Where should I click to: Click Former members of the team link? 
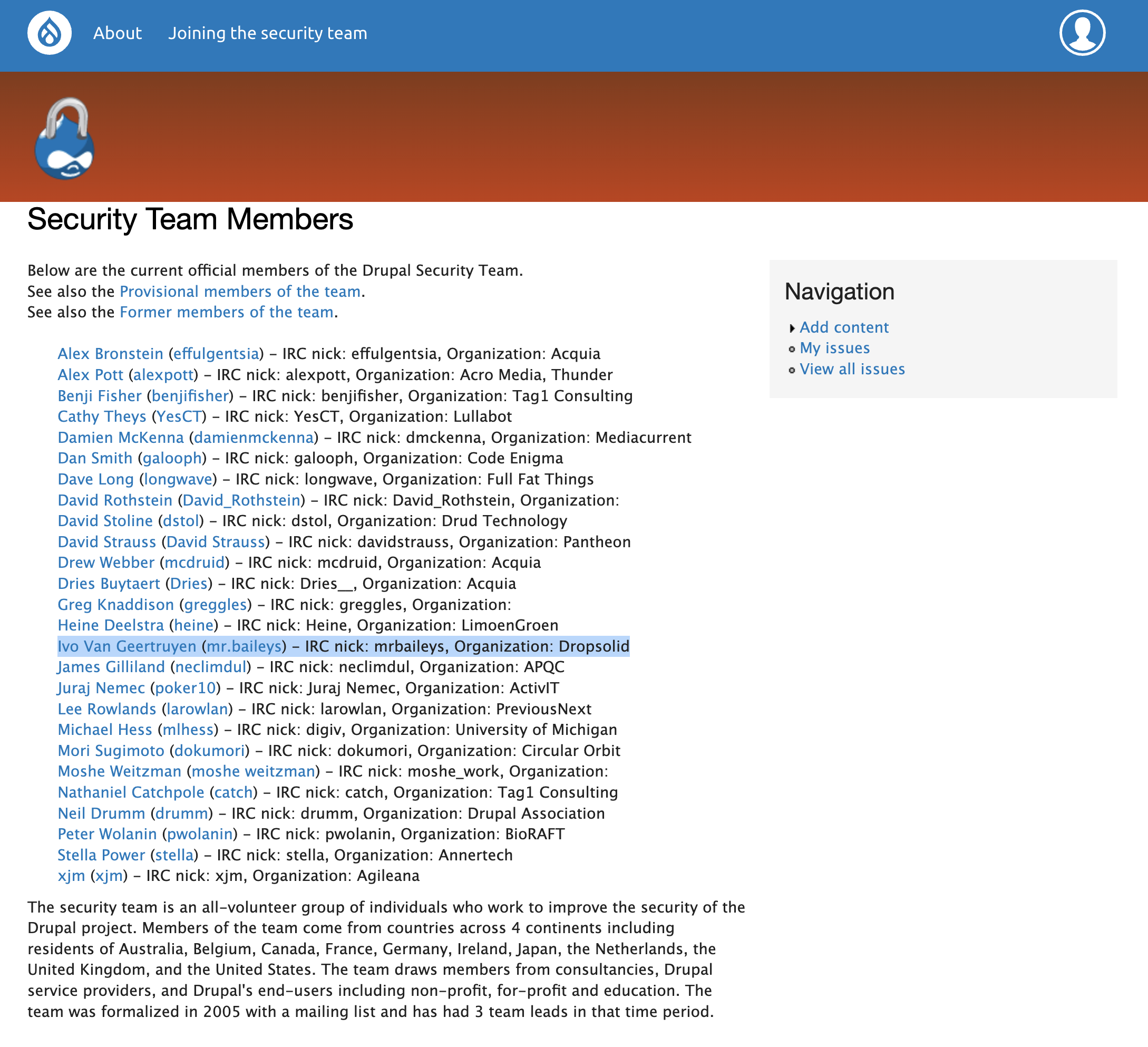click(x=226, y=312)
